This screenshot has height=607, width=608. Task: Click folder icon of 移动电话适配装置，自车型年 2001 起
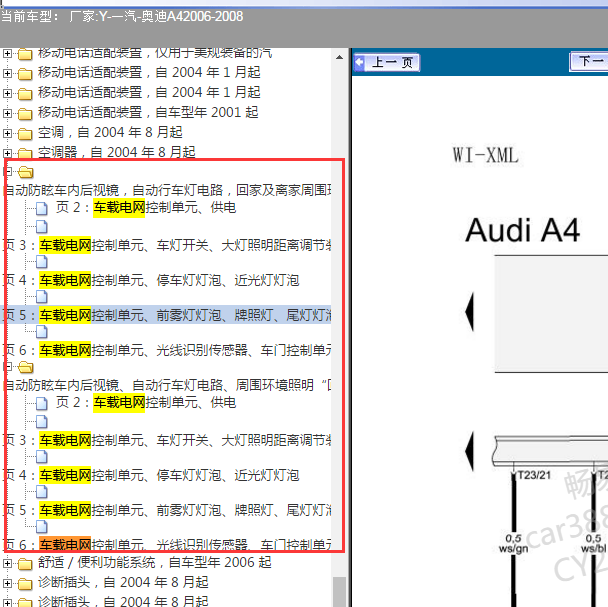25,113
